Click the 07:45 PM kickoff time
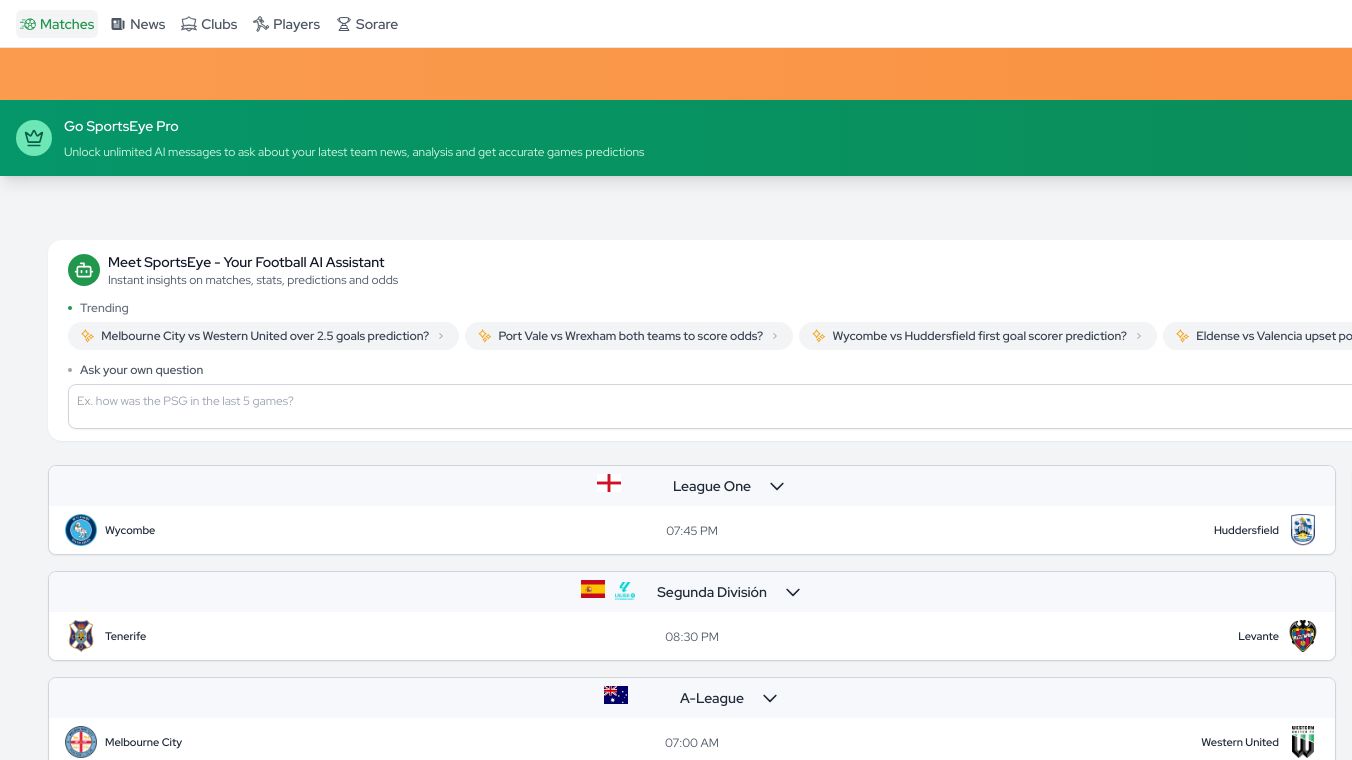Image resolution: width=1352 pixels, height=760 pixels. click(x=692, y=531)
